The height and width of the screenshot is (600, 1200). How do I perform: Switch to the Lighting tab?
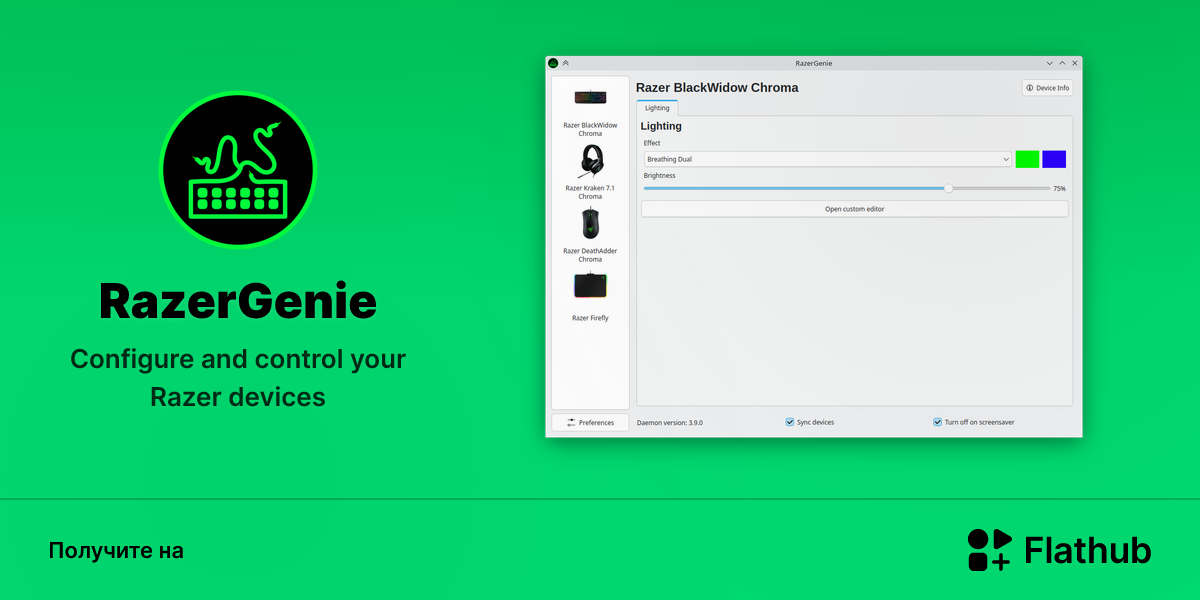[657, 108]
